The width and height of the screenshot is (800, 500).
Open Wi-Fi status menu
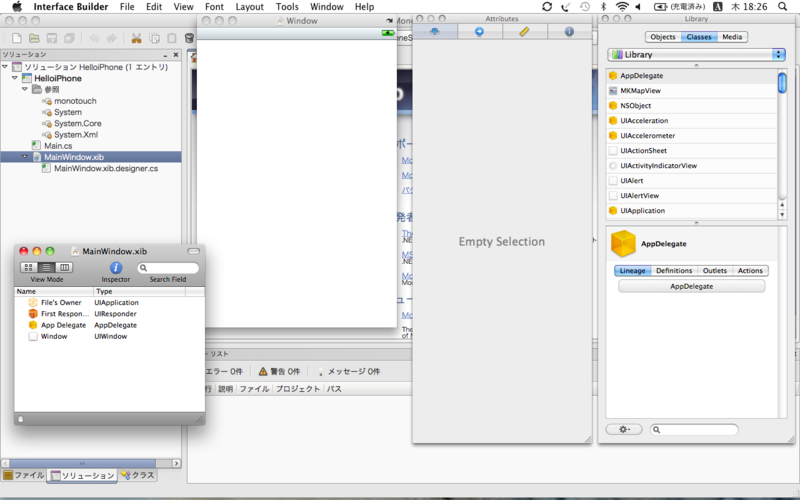pos(621,7)
